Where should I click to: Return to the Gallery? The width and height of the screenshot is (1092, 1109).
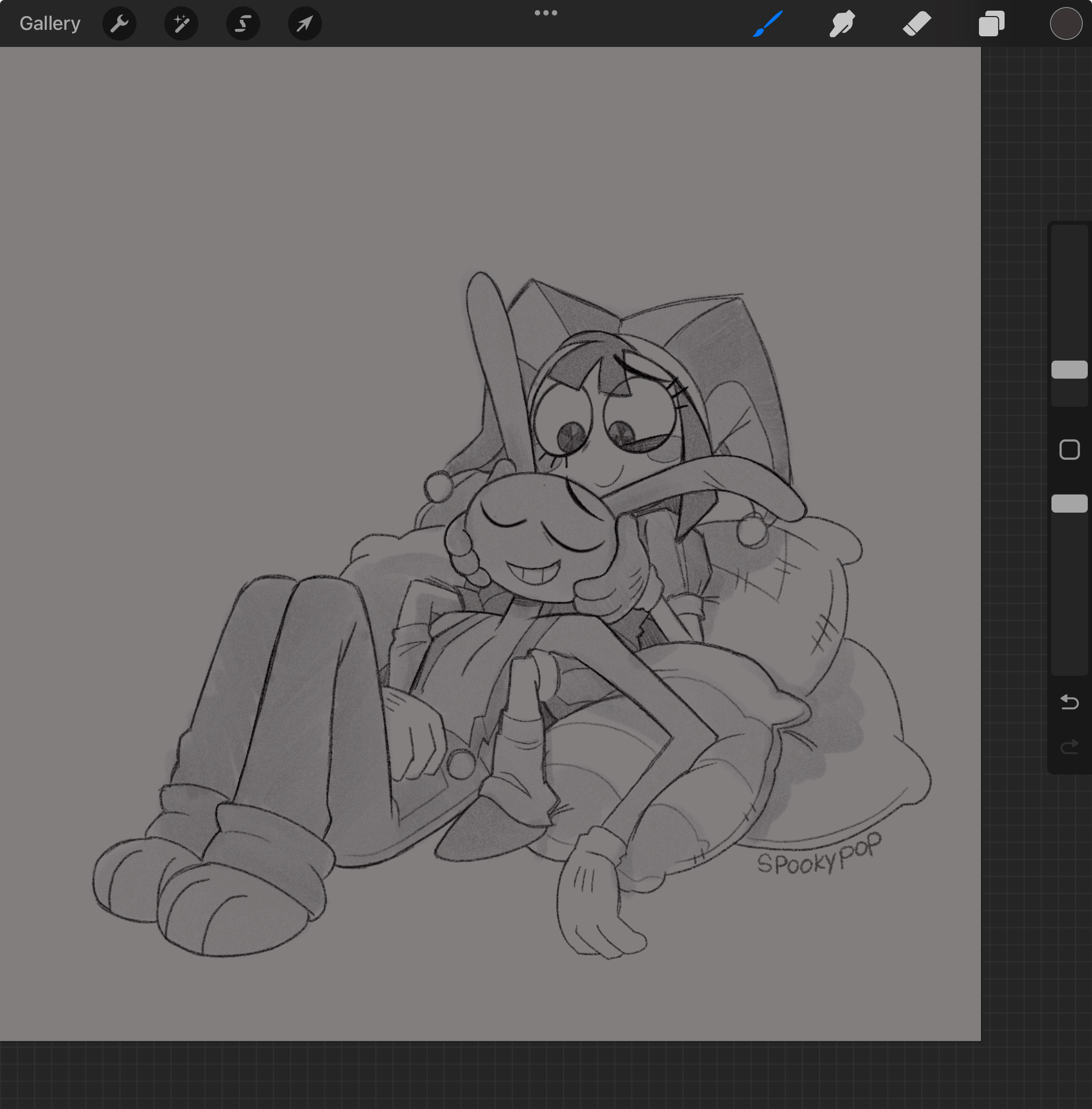click(x=50, y=23)
